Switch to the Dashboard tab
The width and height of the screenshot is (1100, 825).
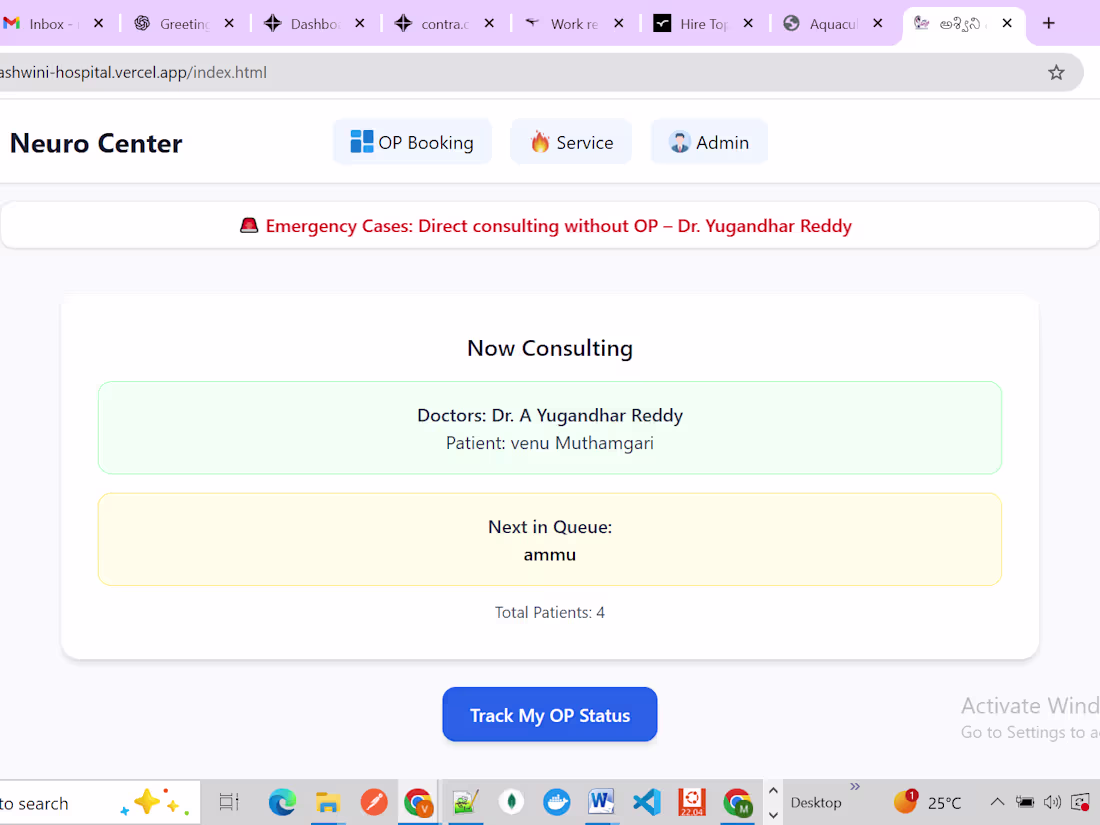(x=302, y=24)
